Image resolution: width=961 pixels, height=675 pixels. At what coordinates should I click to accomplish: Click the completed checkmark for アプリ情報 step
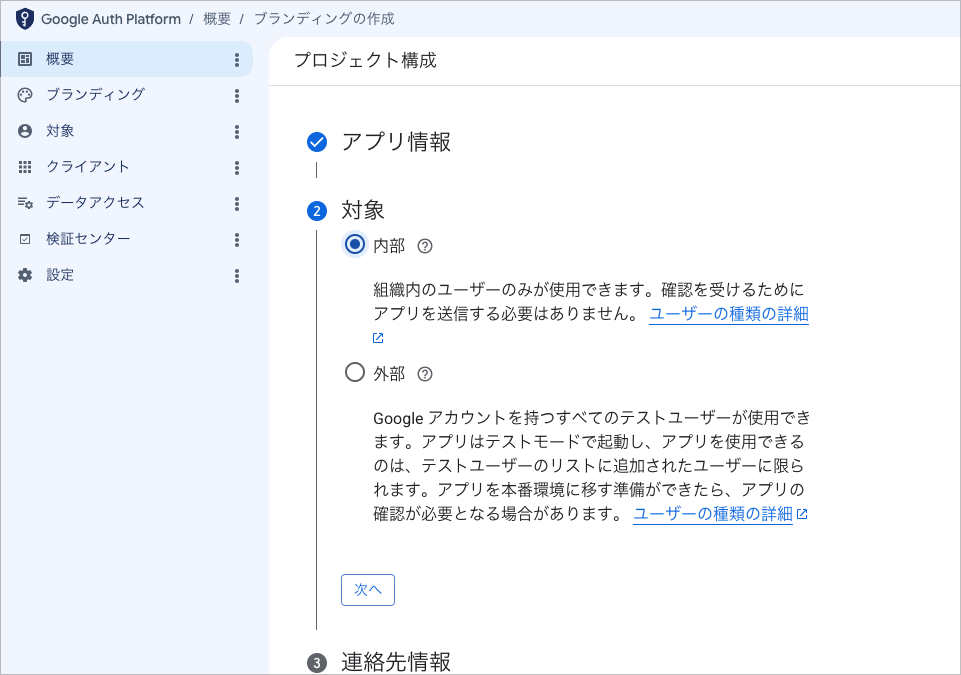[317, 142]
